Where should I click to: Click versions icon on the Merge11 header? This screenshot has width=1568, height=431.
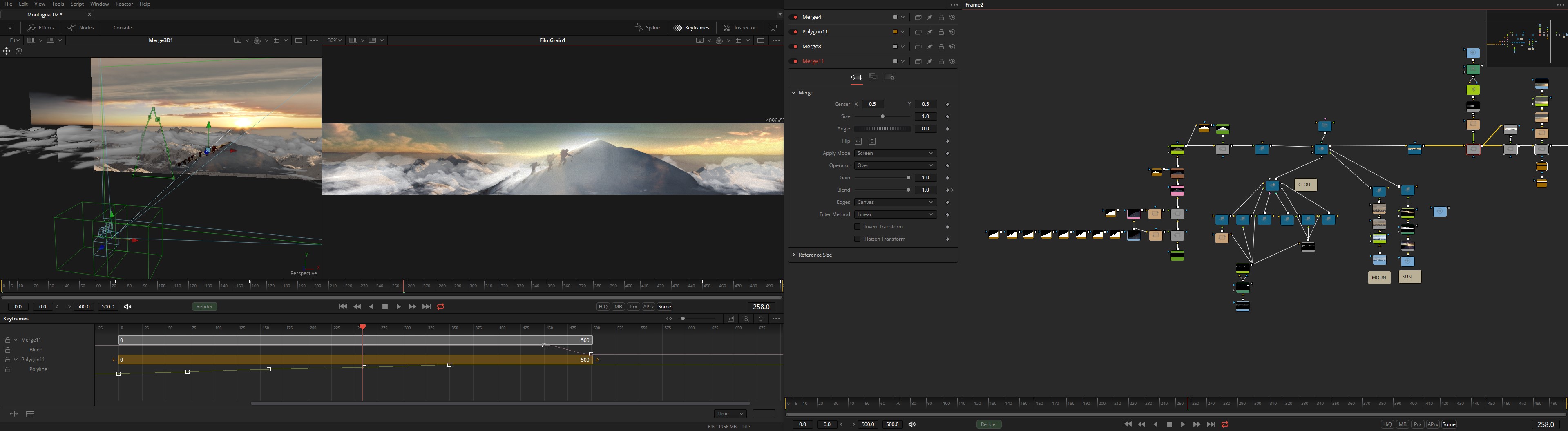click(918, 62)
